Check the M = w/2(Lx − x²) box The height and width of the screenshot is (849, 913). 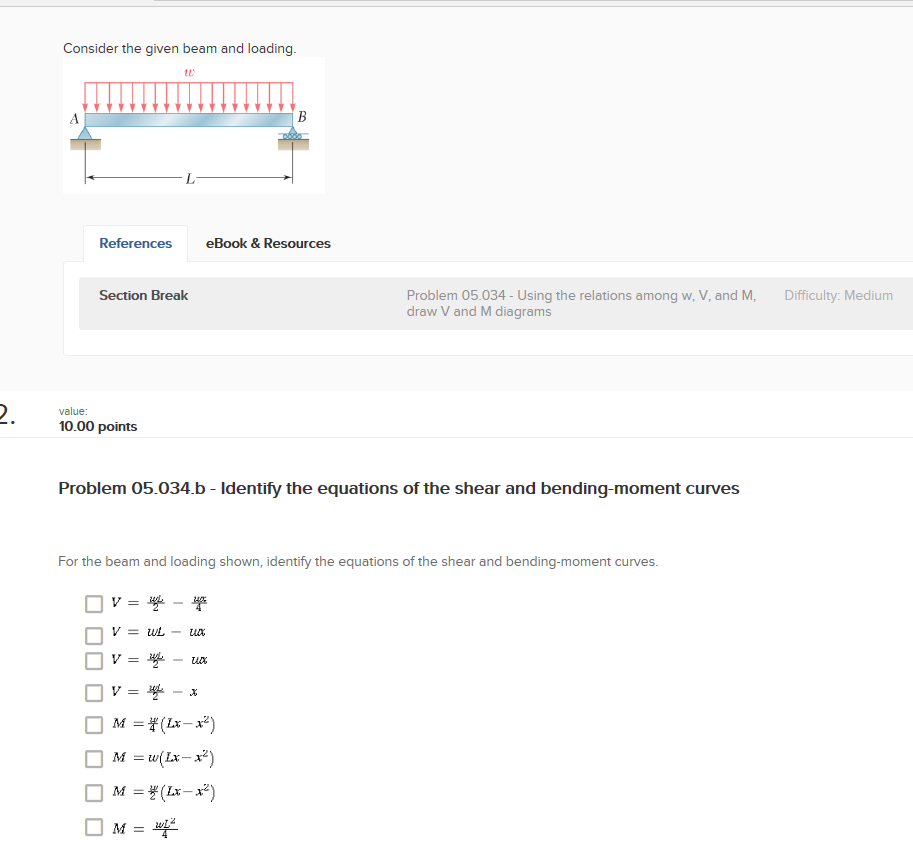(x=94, y=792)
